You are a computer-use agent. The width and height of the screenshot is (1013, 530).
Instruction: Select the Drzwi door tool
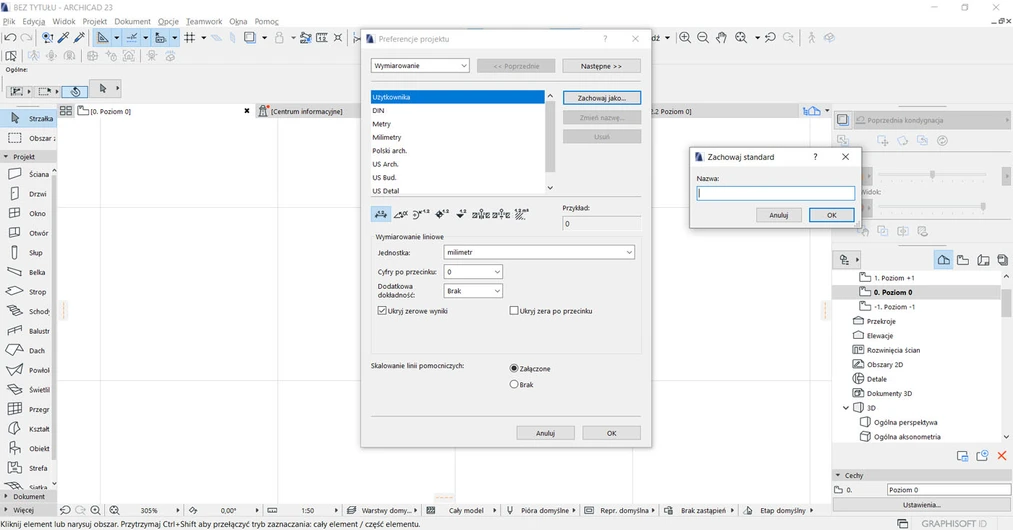click(x=28, y=194)
